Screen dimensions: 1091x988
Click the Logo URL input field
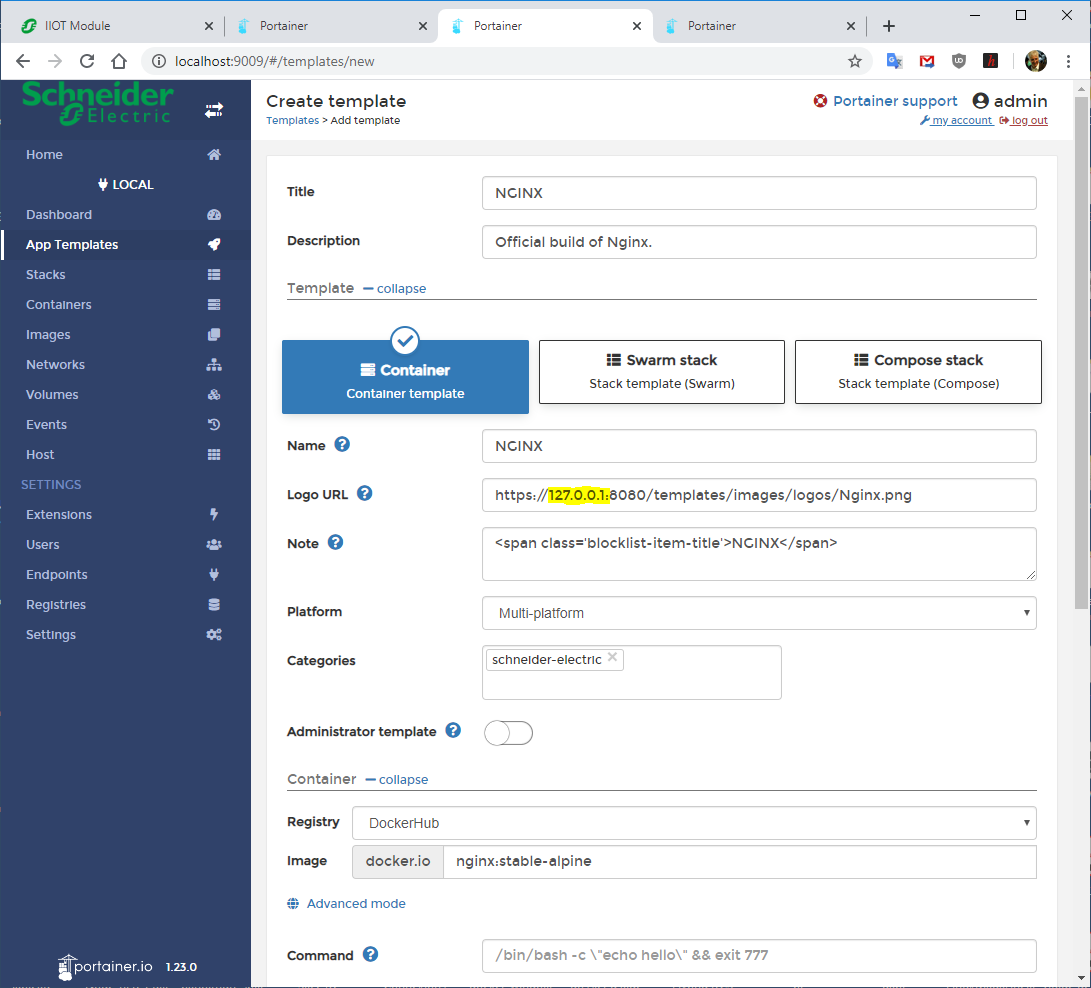[x=759, y=495]
